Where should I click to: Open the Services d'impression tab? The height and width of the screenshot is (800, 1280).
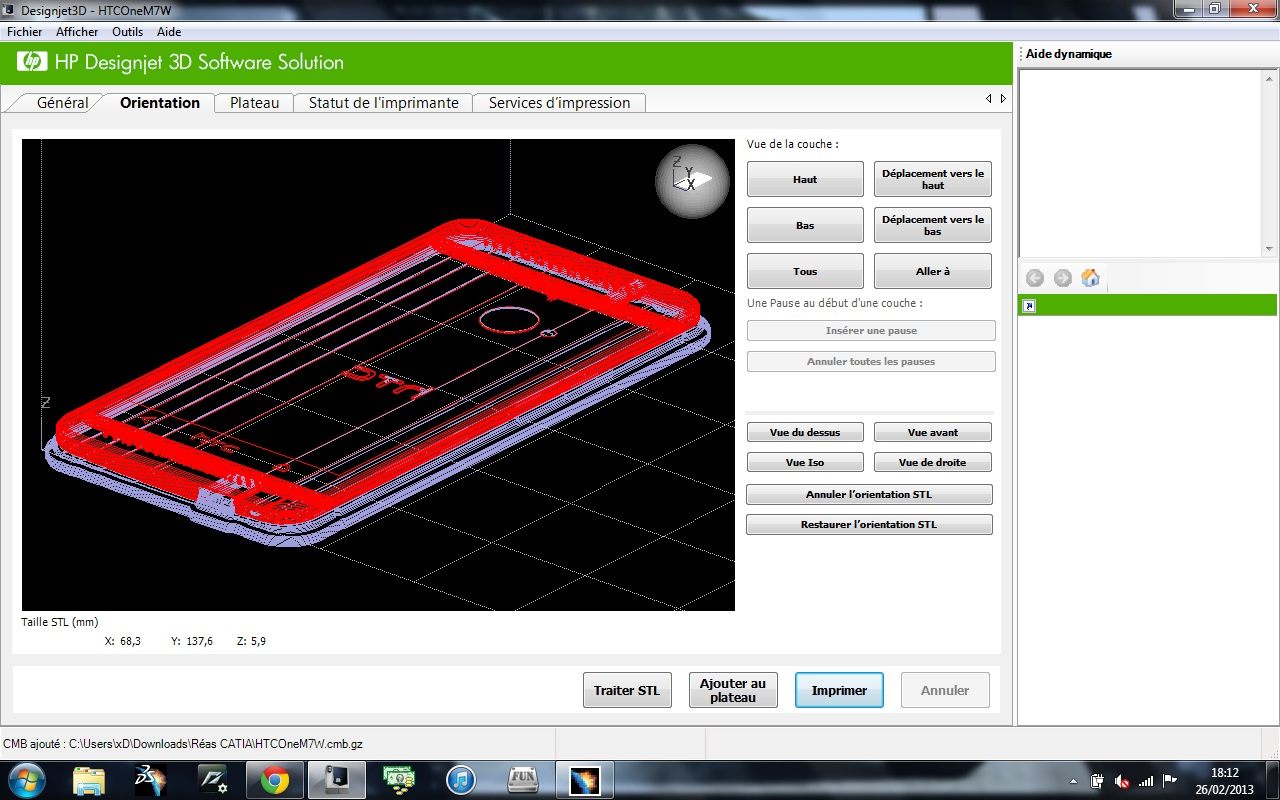pos(559,103)
